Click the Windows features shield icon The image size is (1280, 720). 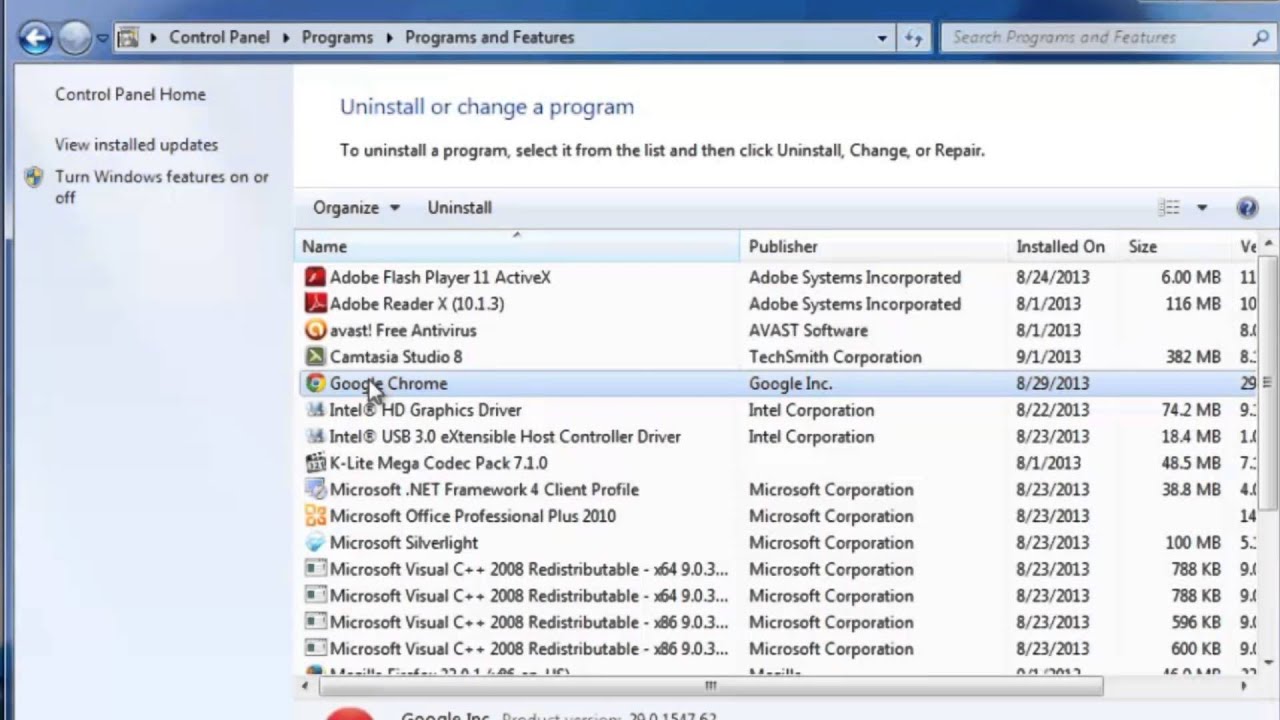click(35, 178)
